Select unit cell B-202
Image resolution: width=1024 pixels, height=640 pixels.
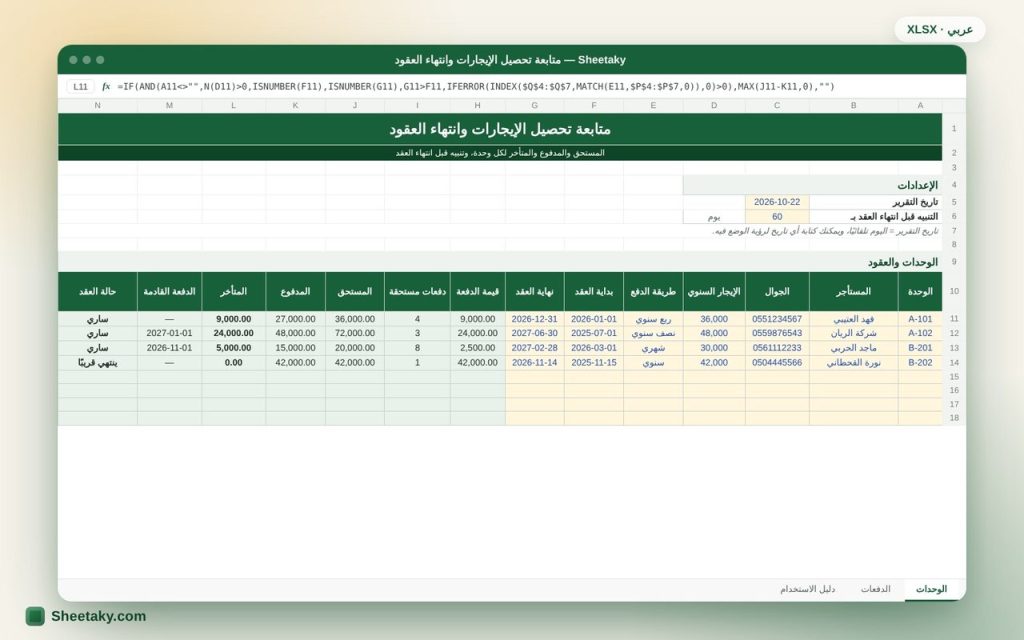click(x=920, y=362)
